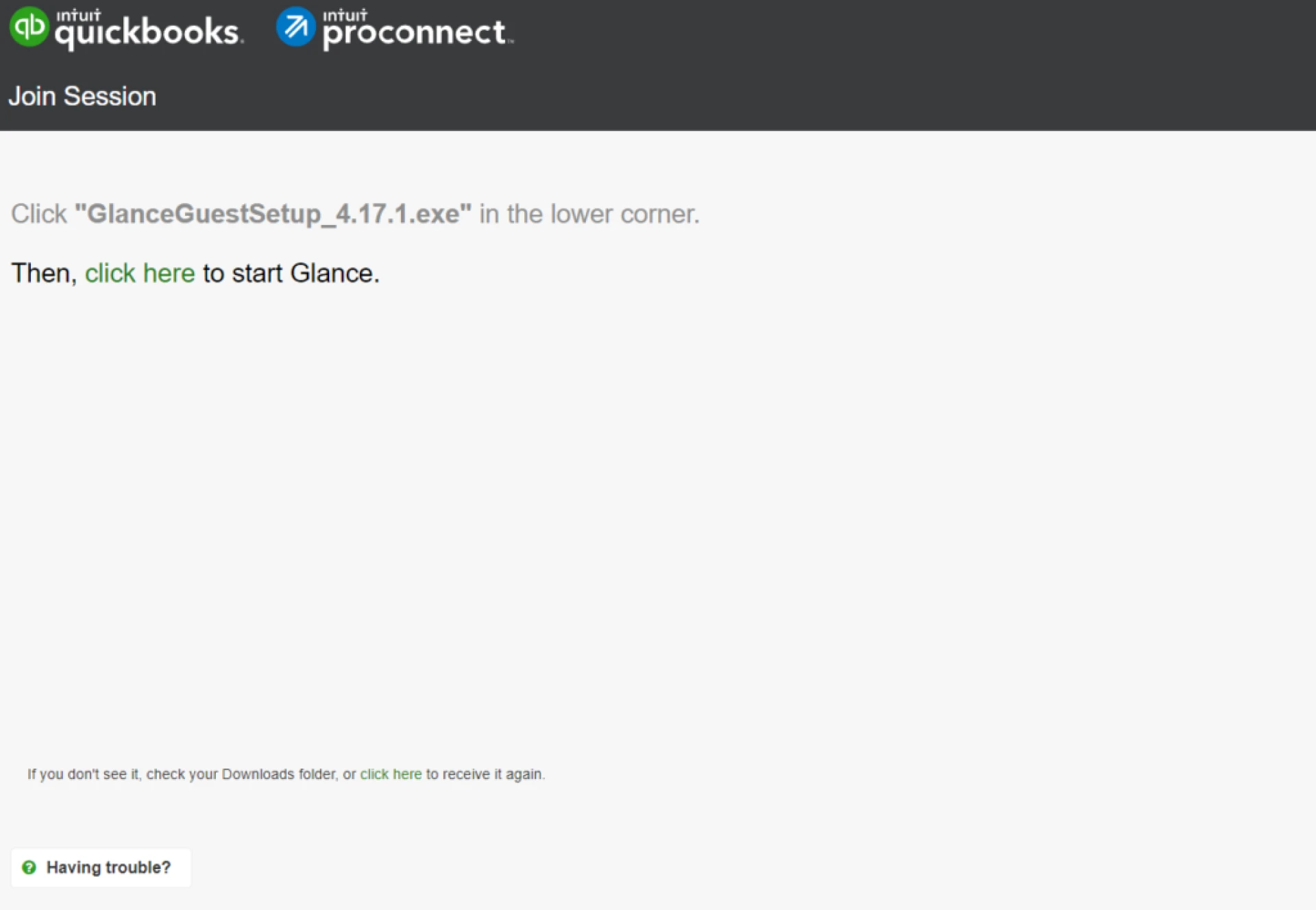The height and width of the screenshot is (910, 1316).
Task: Click the quickbooks wordmark in the header
Action: pyautogui.click(x=147, y=33)
